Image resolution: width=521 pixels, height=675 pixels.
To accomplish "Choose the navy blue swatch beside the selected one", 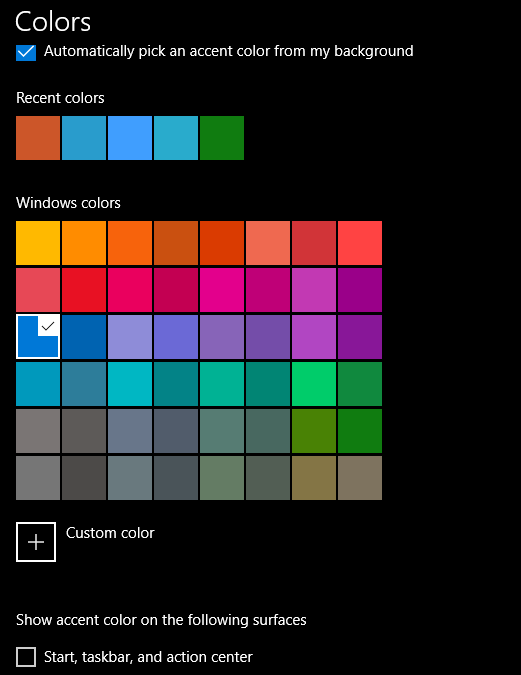I will (x=84, y=337).
